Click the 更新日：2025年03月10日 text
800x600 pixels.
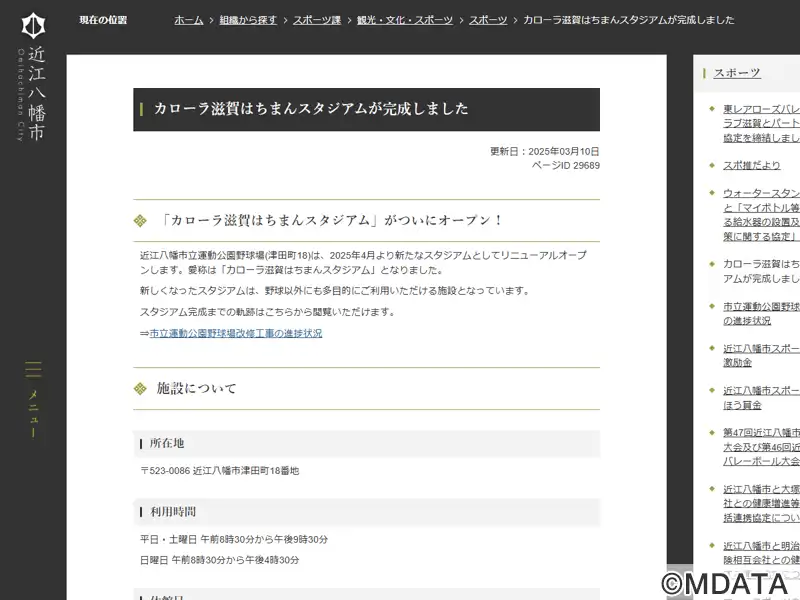(x=544, y=152)
